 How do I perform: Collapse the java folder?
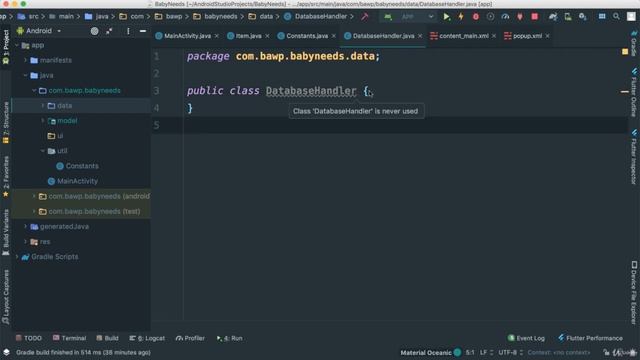point(25,76)
